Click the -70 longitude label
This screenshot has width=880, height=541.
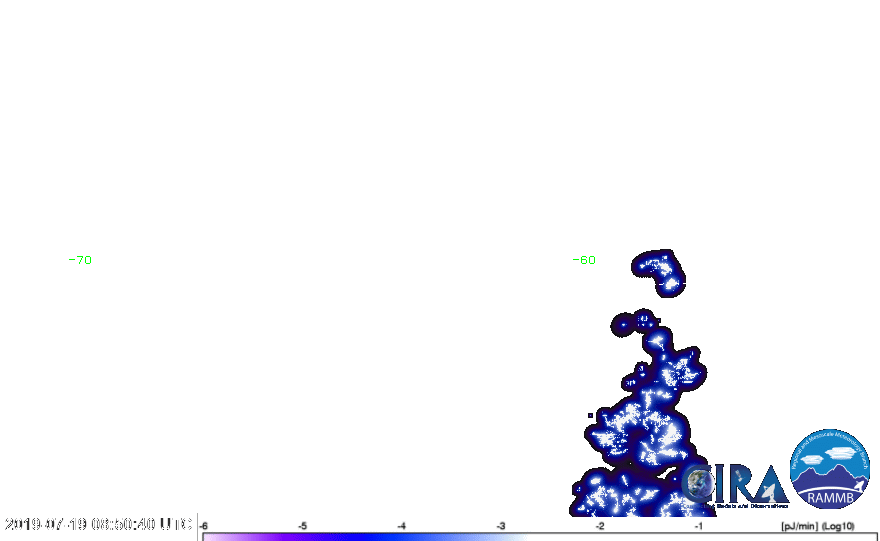(83, 260)
